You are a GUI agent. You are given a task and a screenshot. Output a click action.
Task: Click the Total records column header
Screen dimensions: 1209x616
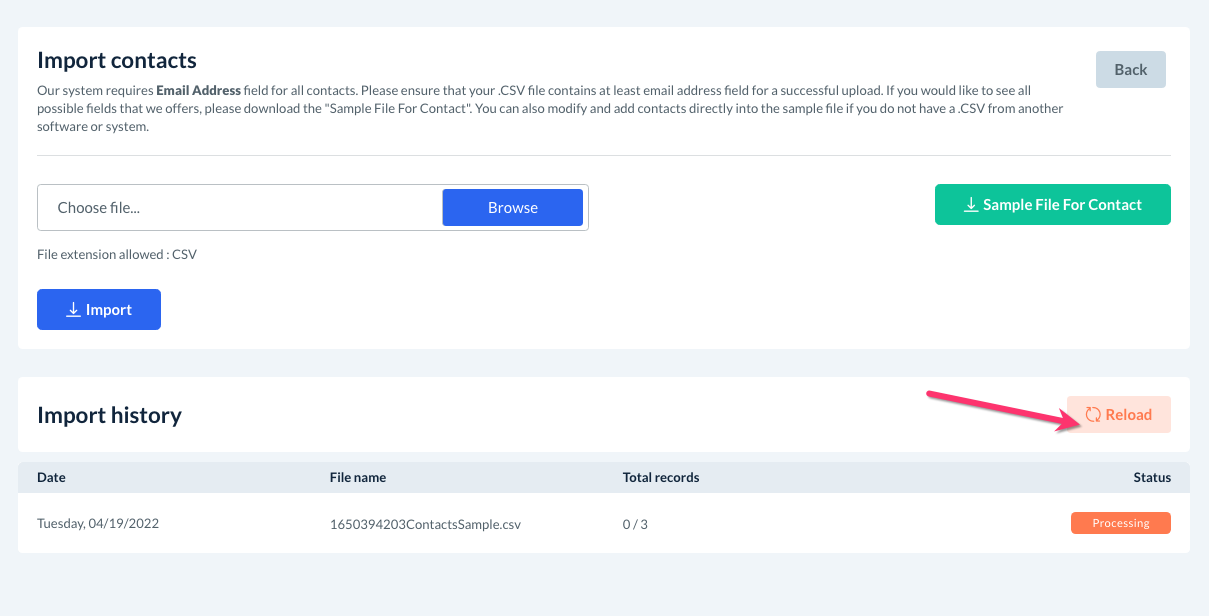tap(660, 477)
